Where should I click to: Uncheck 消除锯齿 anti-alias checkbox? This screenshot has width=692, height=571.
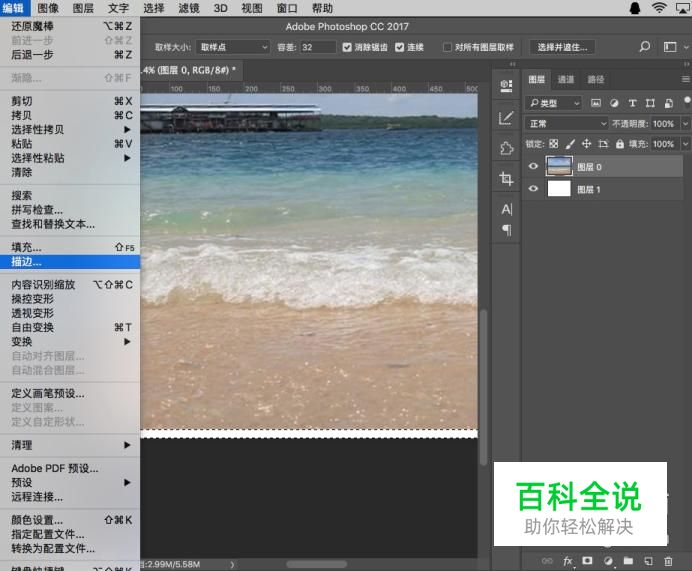347,47
